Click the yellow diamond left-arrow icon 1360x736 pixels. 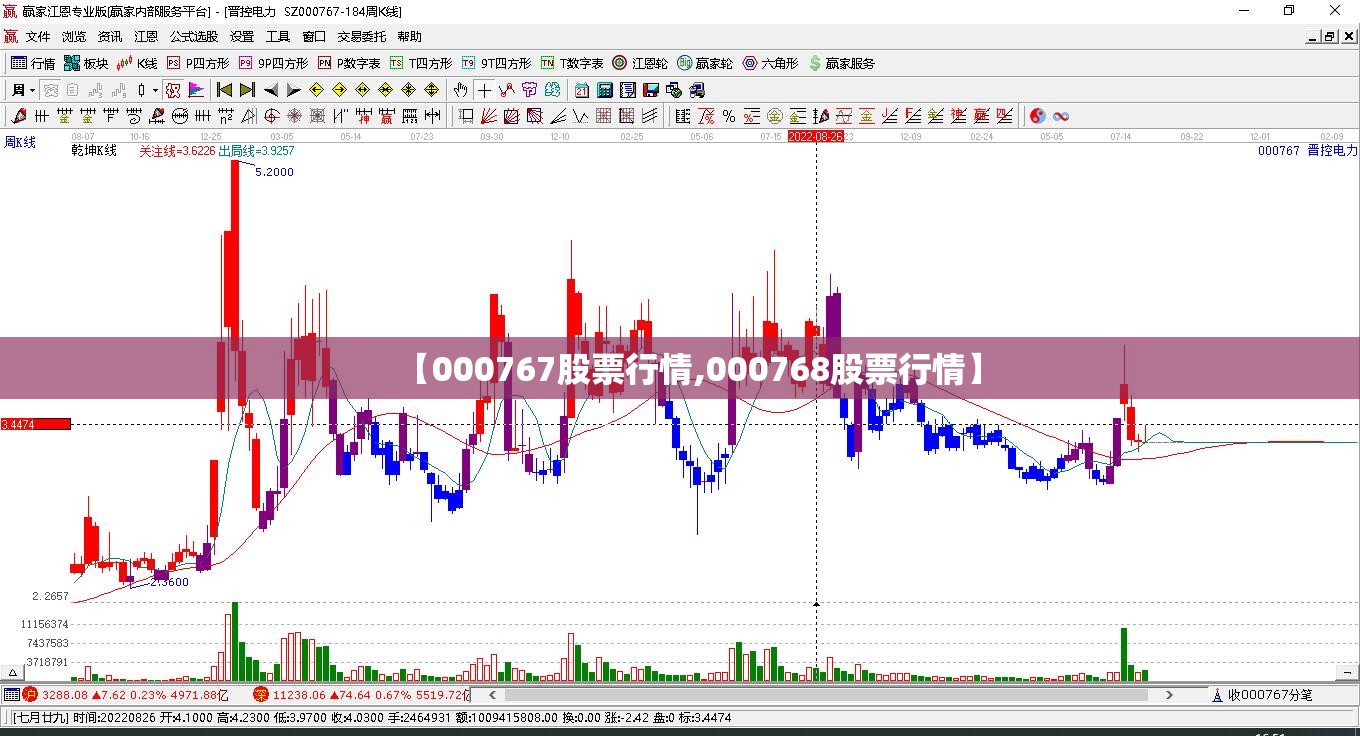tap(316, 90)
